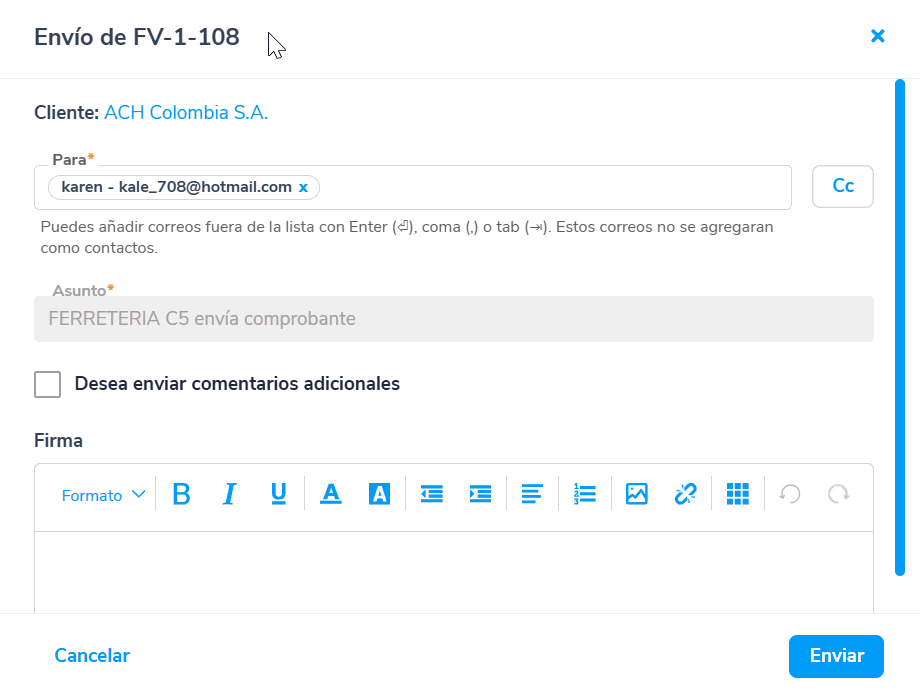
Task: Redo edit in signature editor
Action: coord(838,494)
